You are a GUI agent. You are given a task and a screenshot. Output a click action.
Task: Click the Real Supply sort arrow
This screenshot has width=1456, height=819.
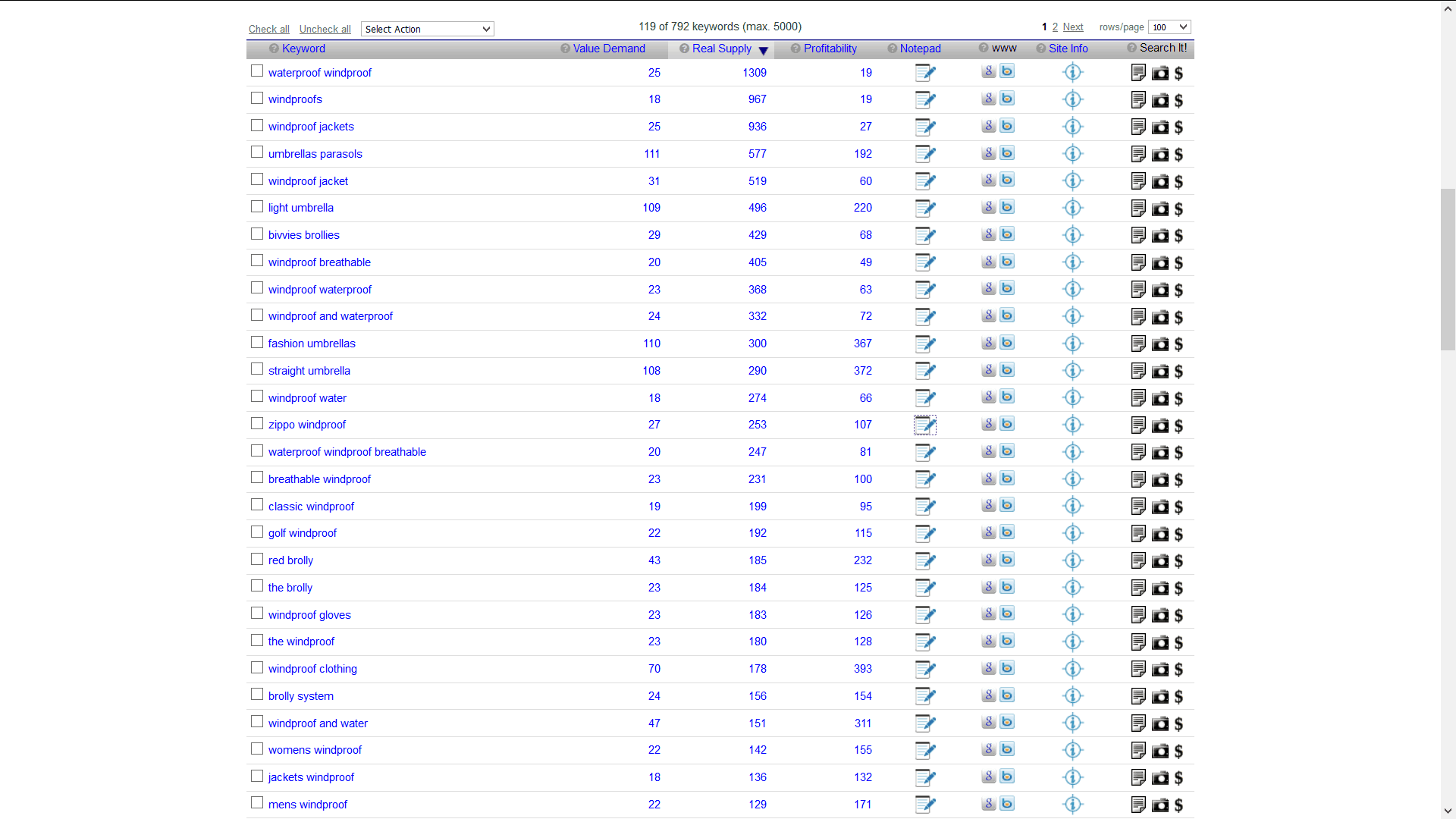[x=764, y=51]
